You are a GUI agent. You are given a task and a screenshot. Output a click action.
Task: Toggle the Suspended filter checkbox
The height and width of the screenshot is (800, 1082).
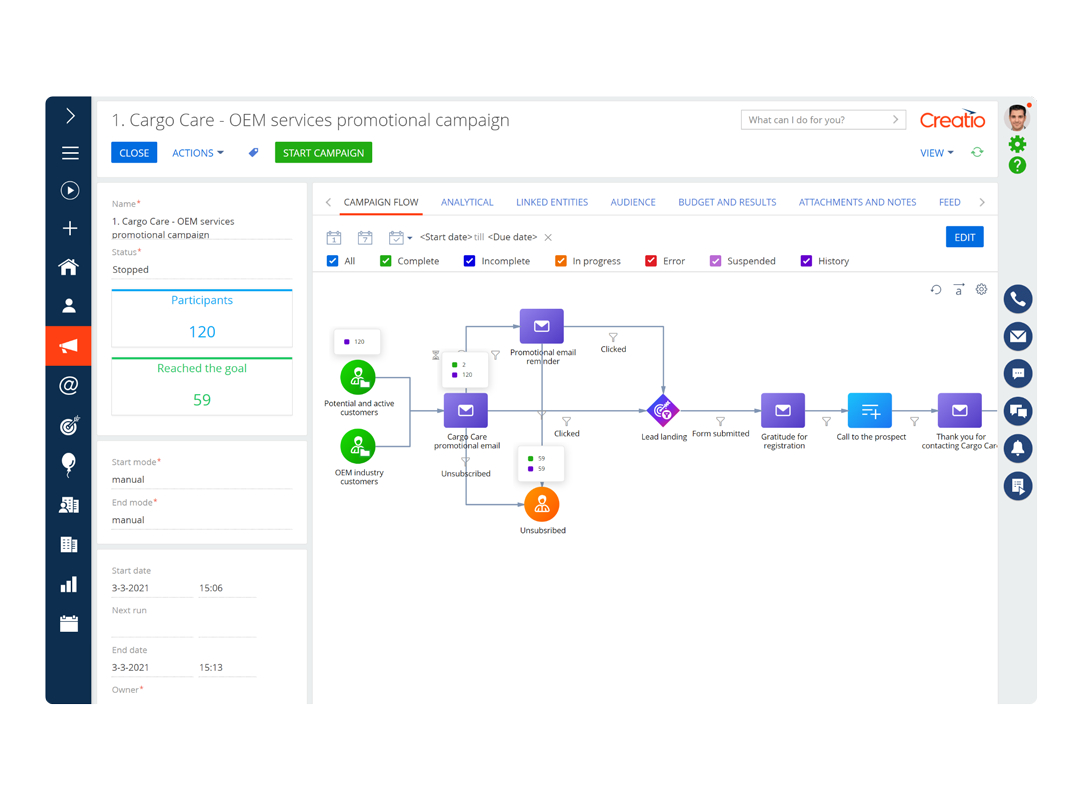pyautogui.click(x=716, y=261)
